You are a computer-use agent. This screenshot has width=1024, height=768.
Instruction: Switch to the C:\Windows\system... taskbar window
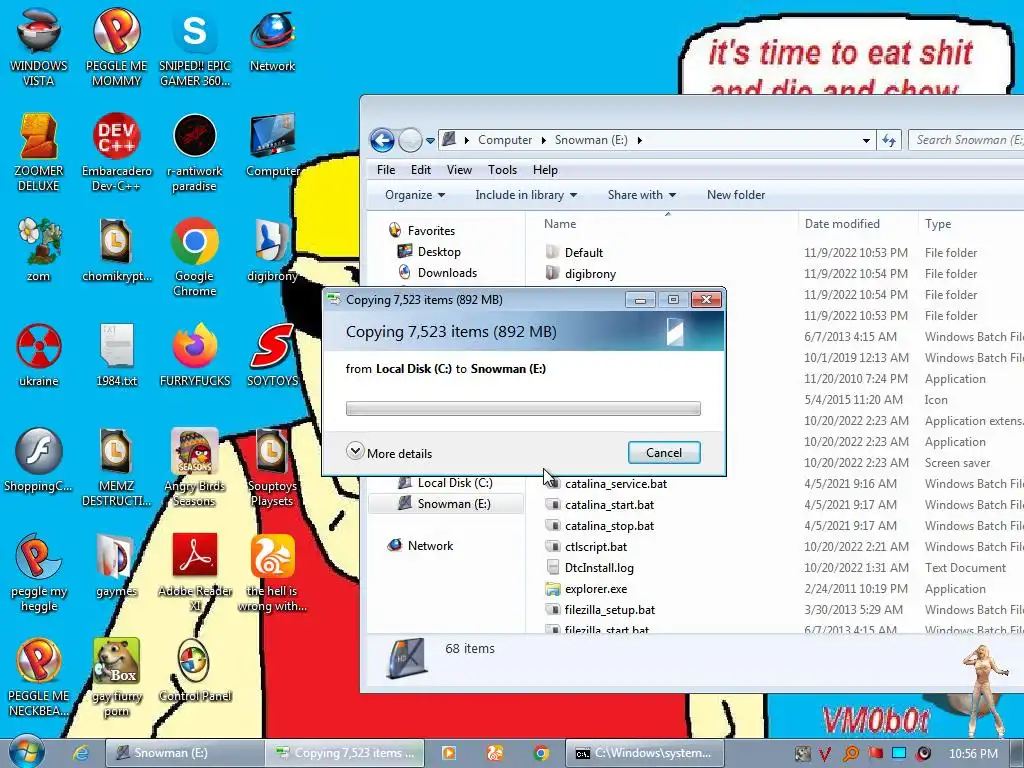(643, 753)
